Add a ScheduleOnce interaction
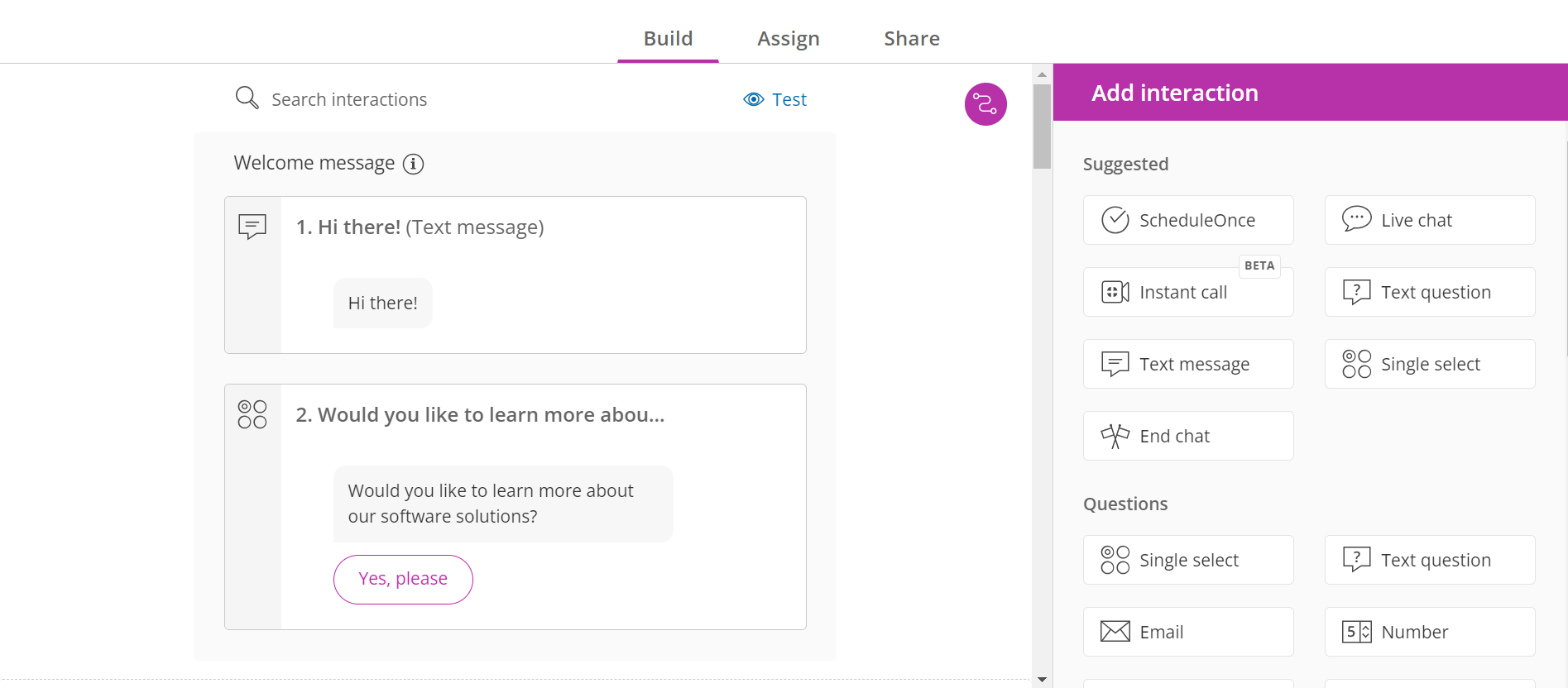1568x688 pixels. click(1187, 220)
